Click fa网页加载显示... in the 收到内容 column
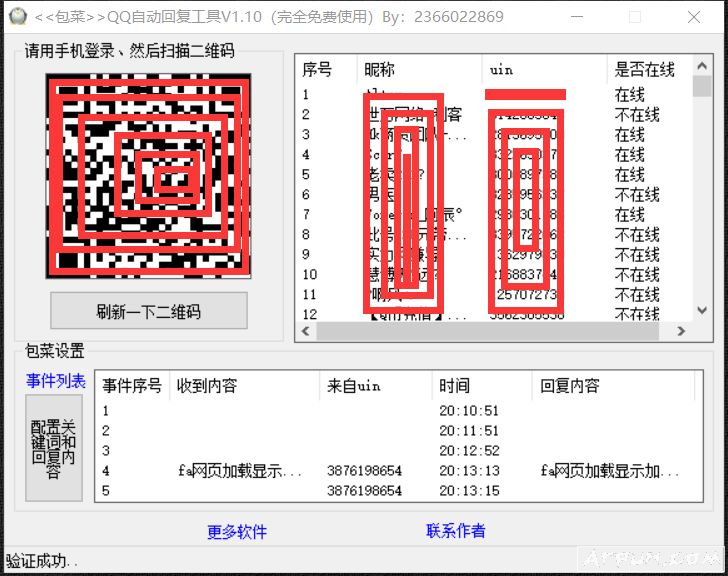This screenshot has width=728, height=576. click(240, 471)
